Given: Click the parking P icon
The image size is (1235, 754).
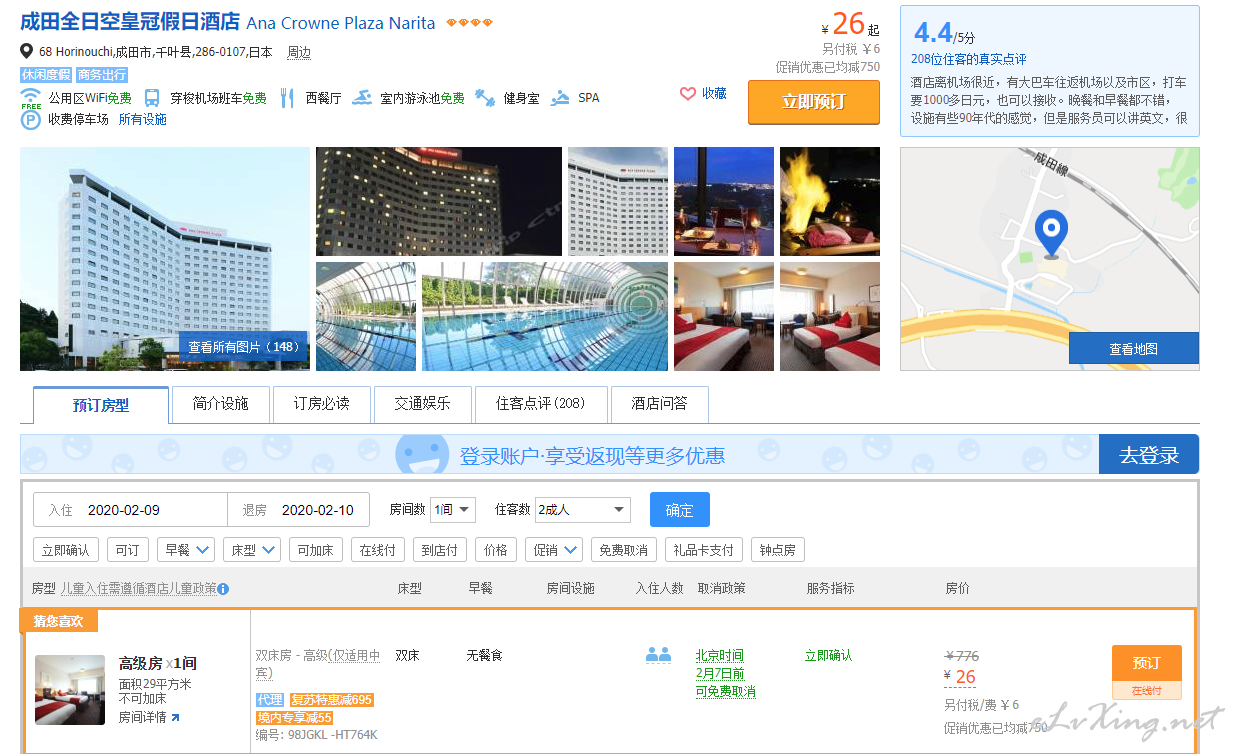Looking at the screenshot, I should tap(31, 120).
